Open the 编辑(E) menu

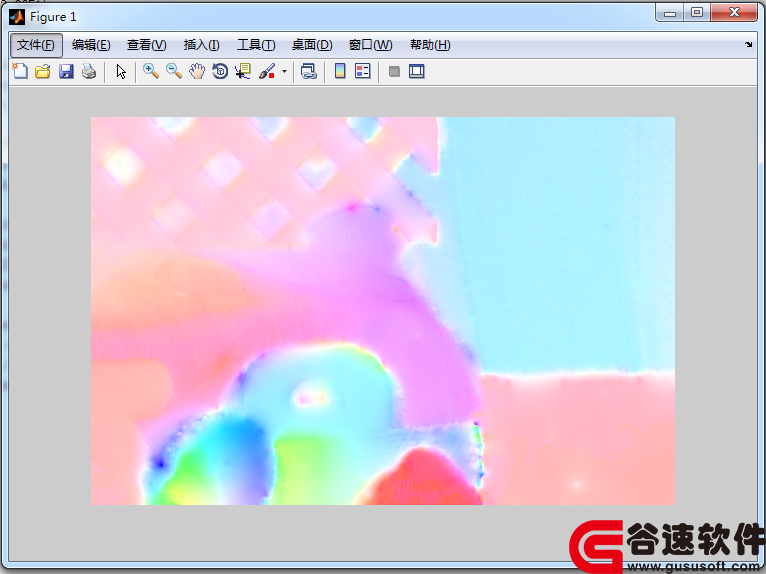pos(91,45)
